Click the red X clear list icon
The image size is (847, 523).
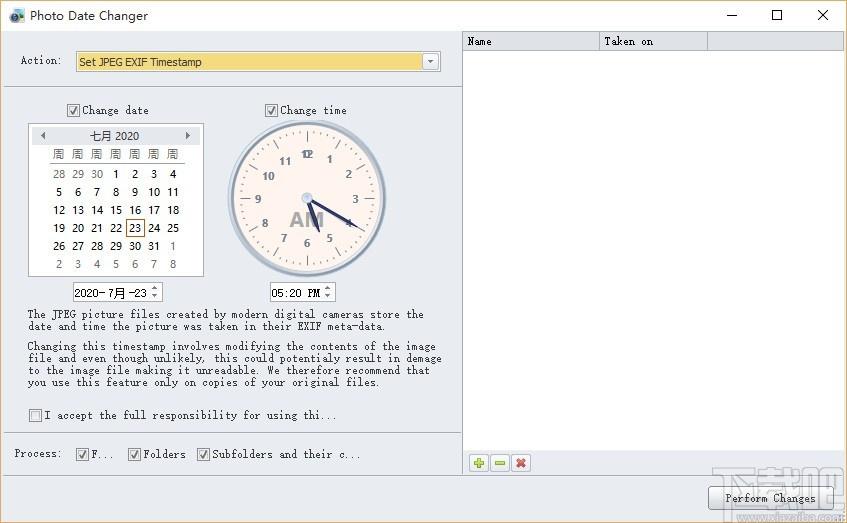click(521, 463)
